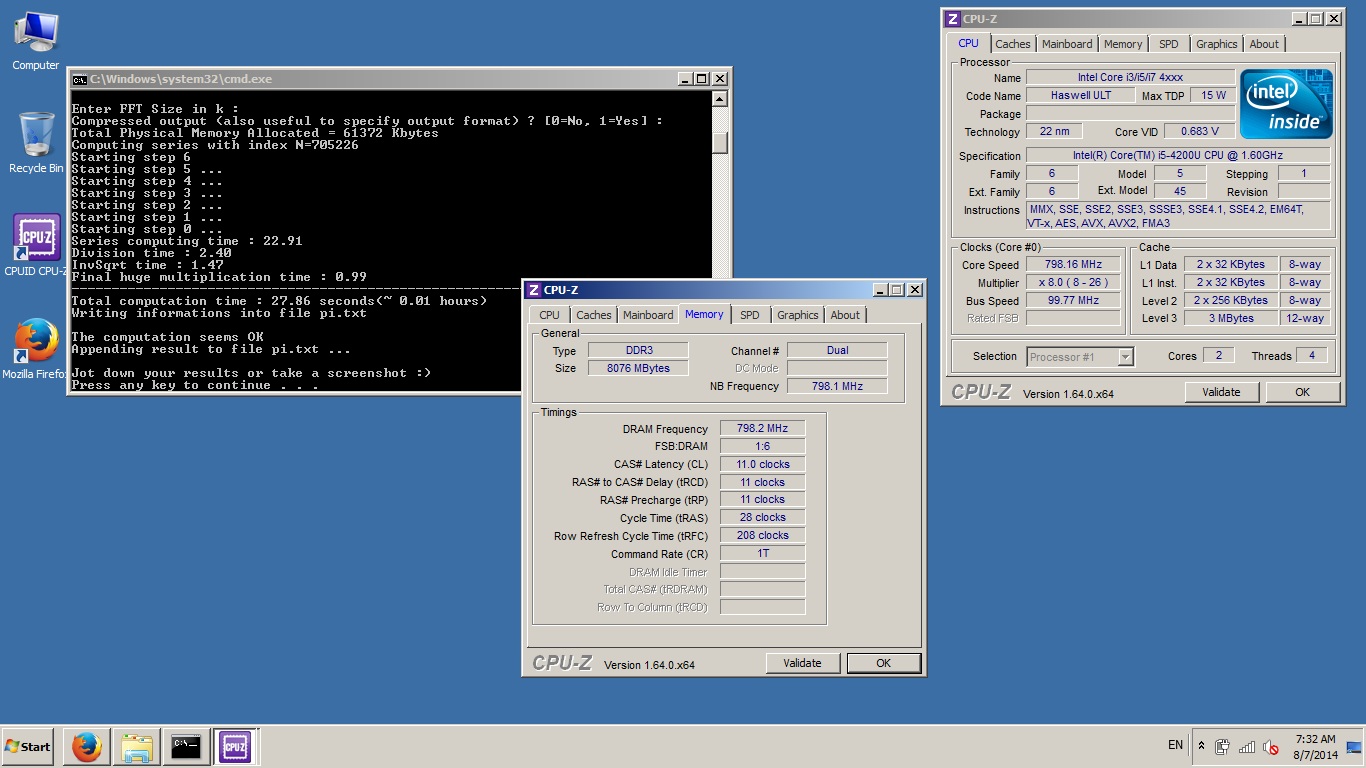The image size is (1366, 768).
Task: Switch to CPU tab in Memory window
Action: (549, 315)
